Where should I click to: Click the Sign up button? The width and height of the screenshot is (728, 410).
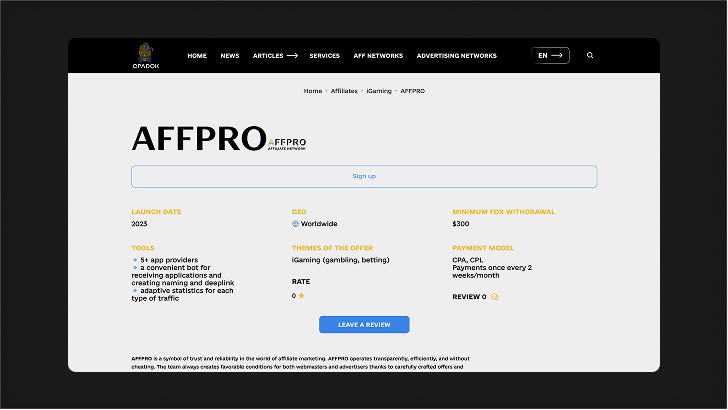click(x=364, y=176)
